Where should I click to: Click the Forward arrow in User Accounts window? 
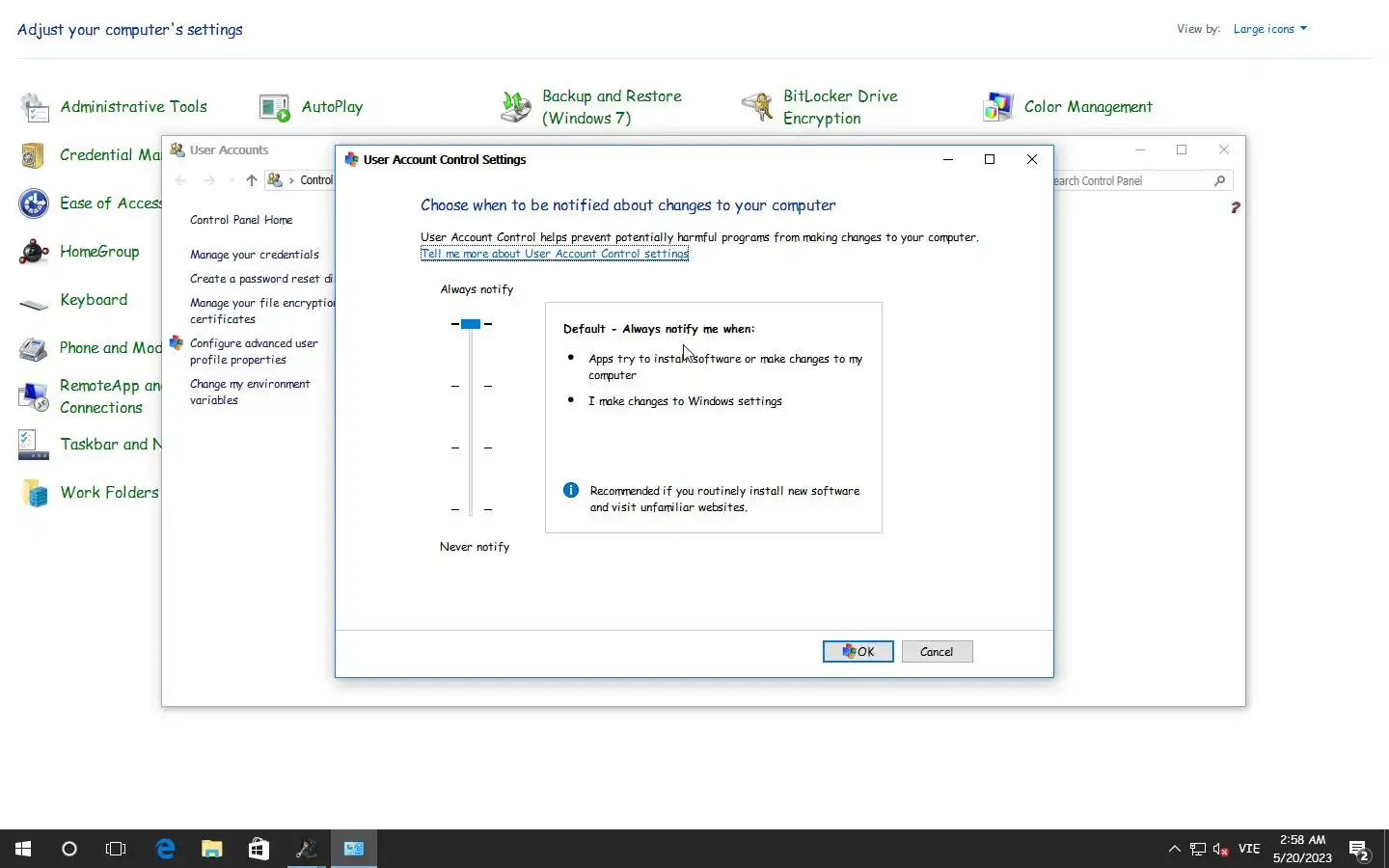point(209,180)
